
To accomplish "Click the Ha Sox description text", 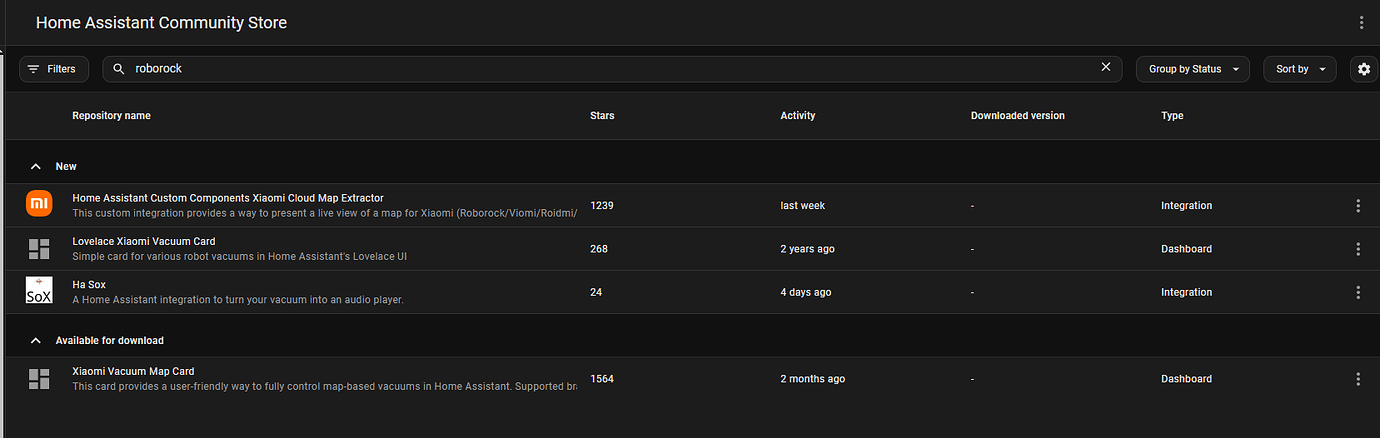I will coord(238,299).
